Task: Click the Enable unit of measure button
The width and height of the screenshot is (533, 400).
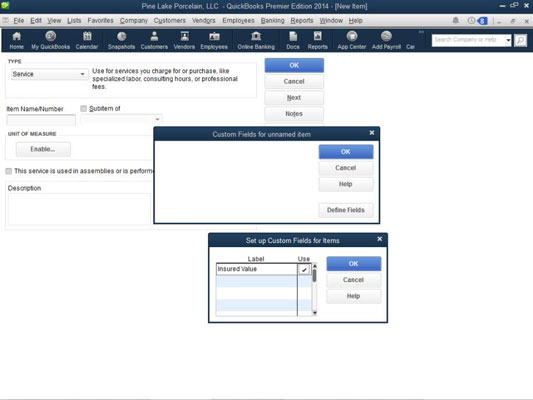Action: click(x=43, y=149)
